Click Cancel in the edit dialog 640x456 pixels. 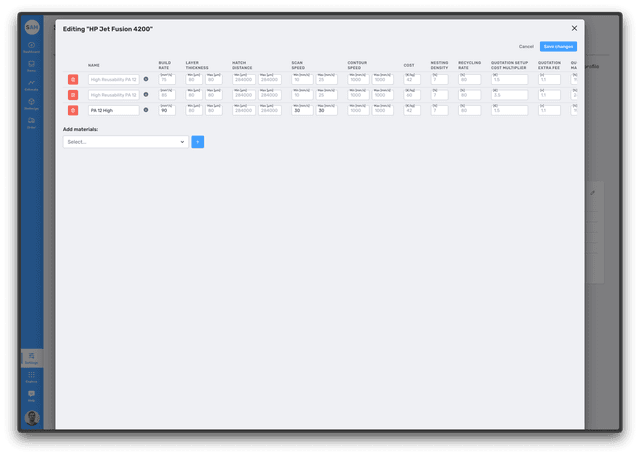526,47
